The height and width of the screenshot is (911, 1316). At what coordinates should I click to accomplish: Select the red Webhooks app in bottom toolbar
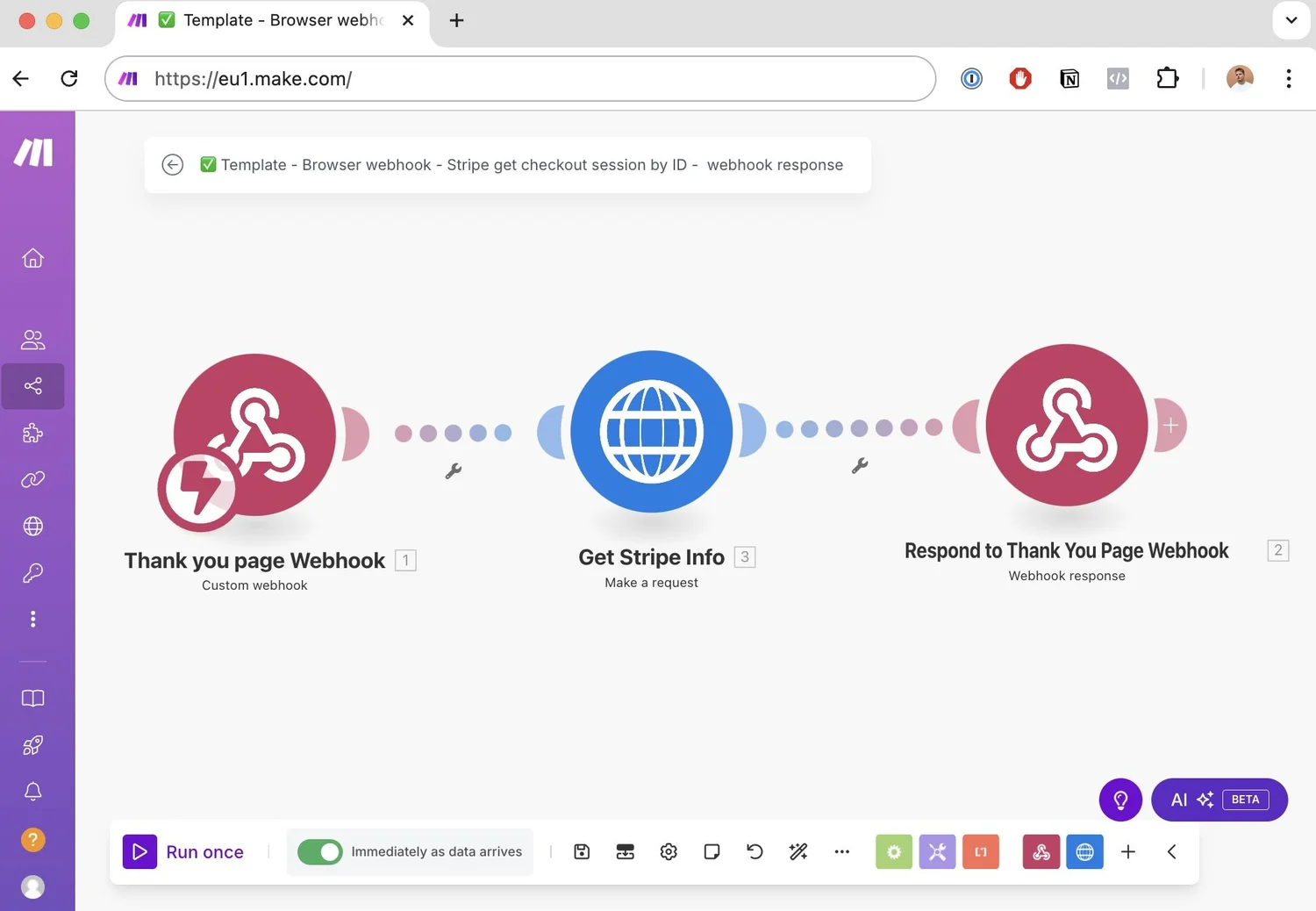point(1041,851)
